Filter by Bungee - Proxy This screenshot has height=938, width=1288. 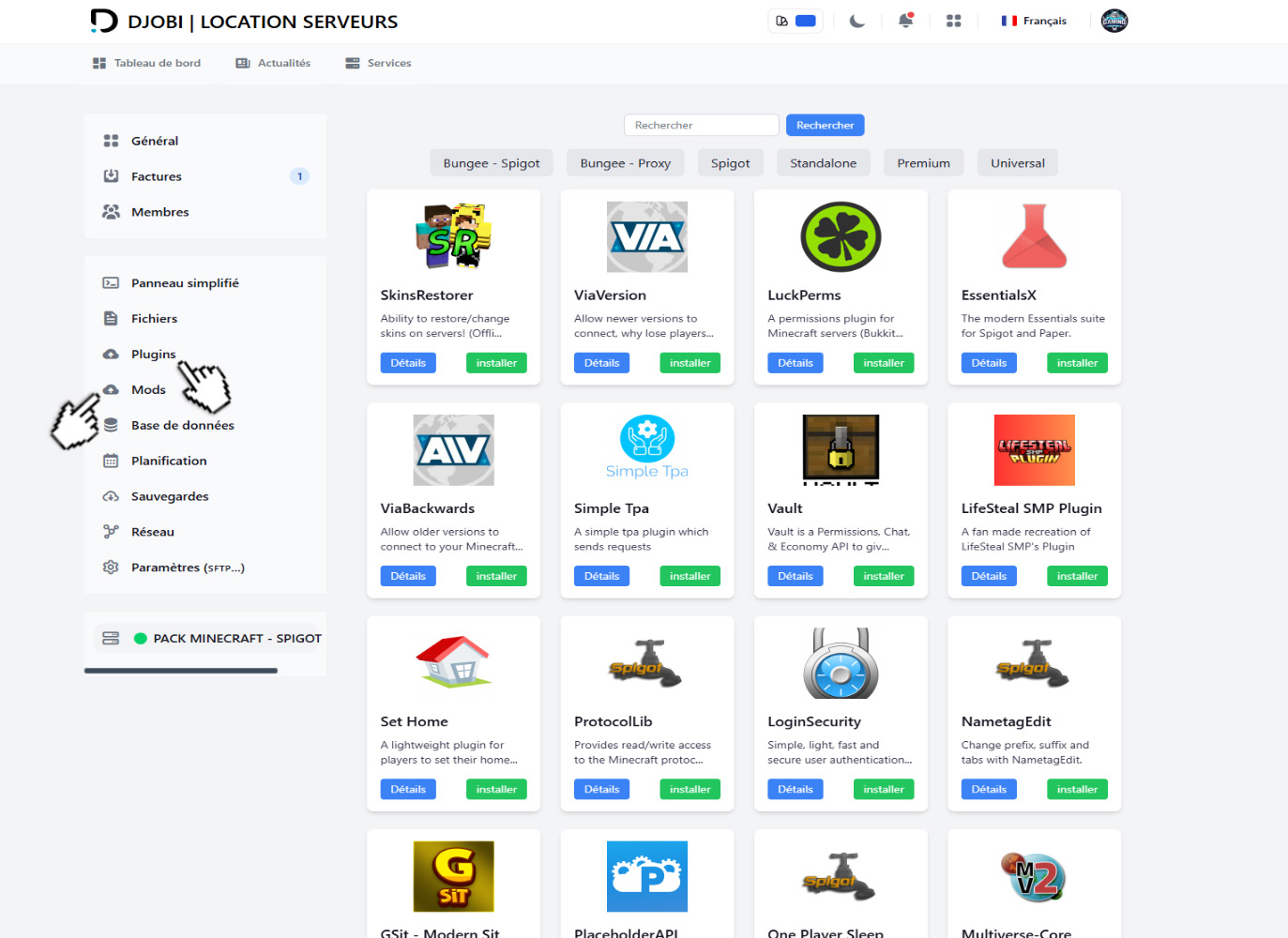point(626,163)
